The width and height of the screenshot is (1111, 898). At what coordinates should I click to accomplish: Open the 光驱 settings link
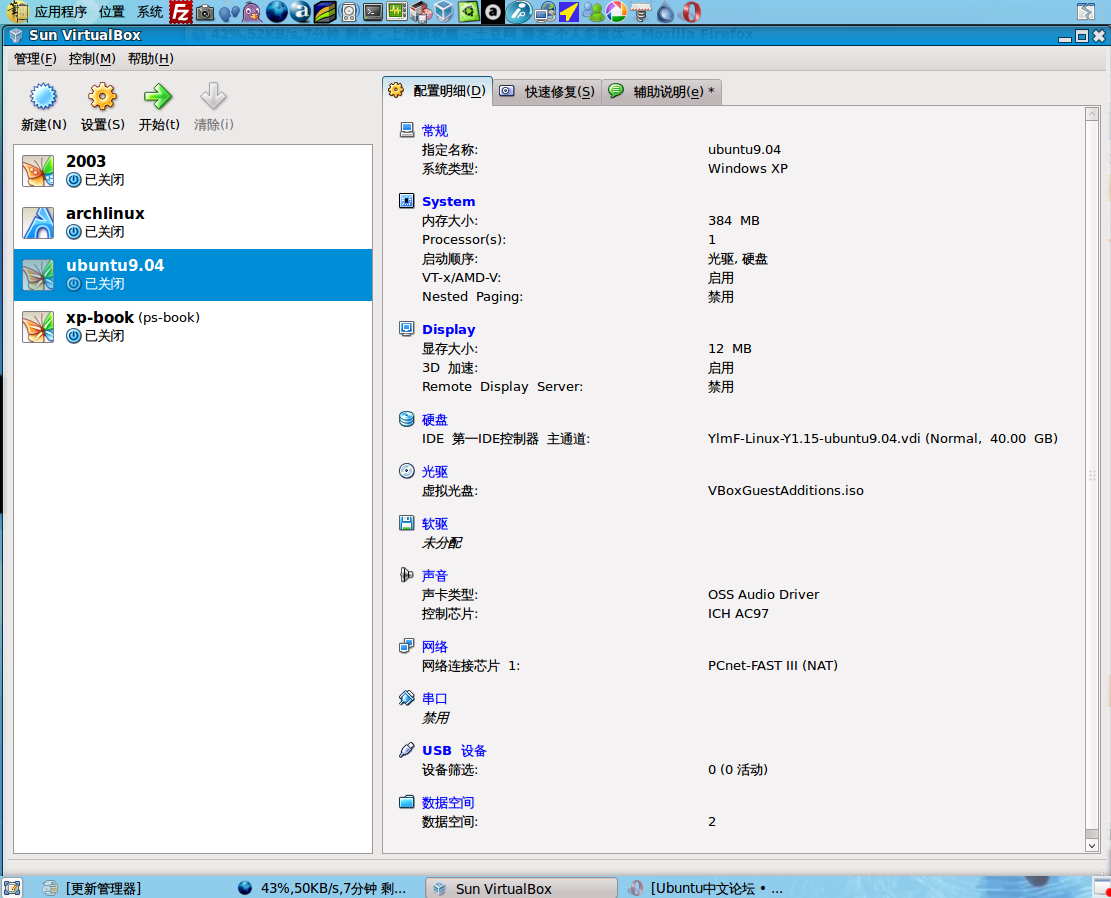point(434,471)
